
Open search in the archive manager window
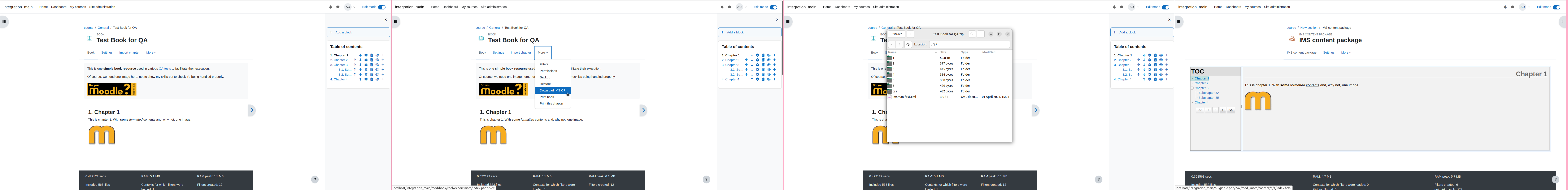click(x=972, y=34)
